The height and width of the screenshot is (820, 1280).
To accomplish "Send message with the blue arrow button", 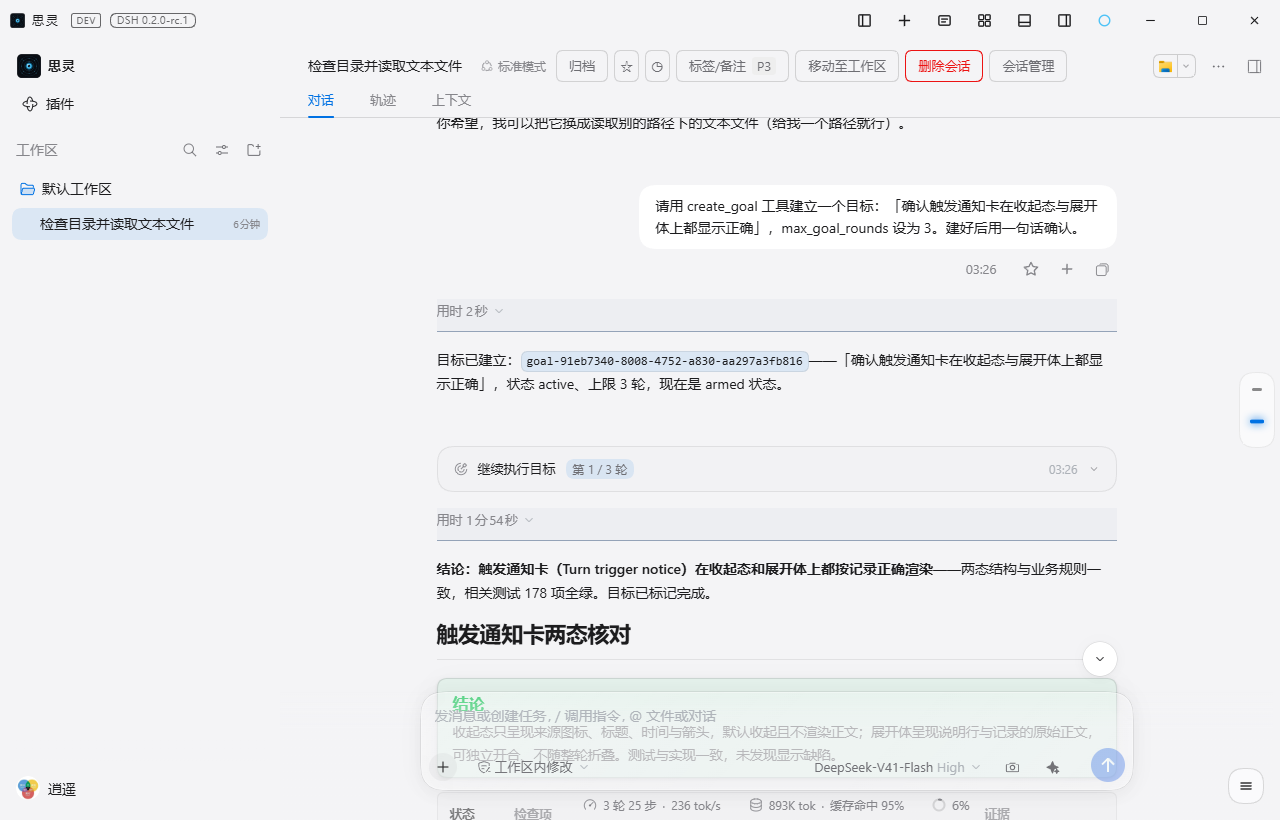I will (1108, 765).
